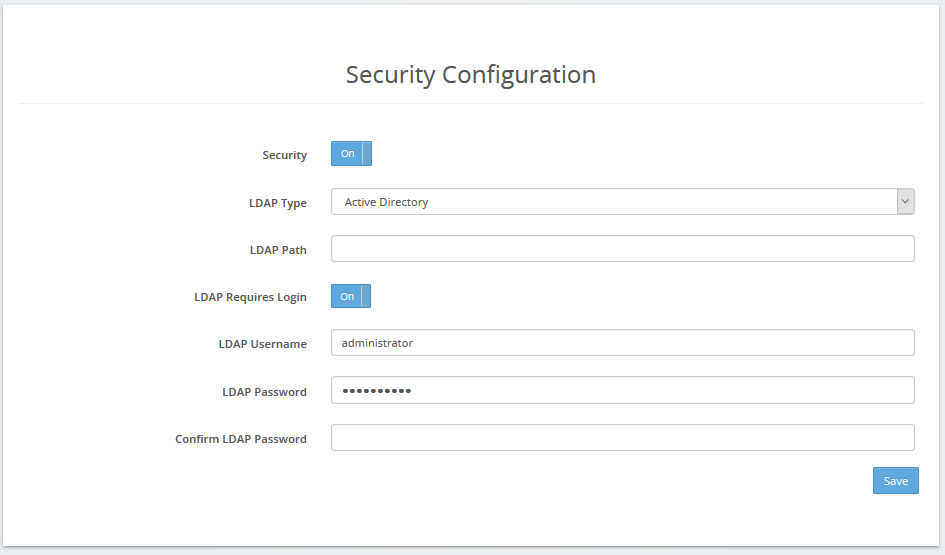Click the LDAP Password label
The image size is (945, 555).
tap(265, 392)
